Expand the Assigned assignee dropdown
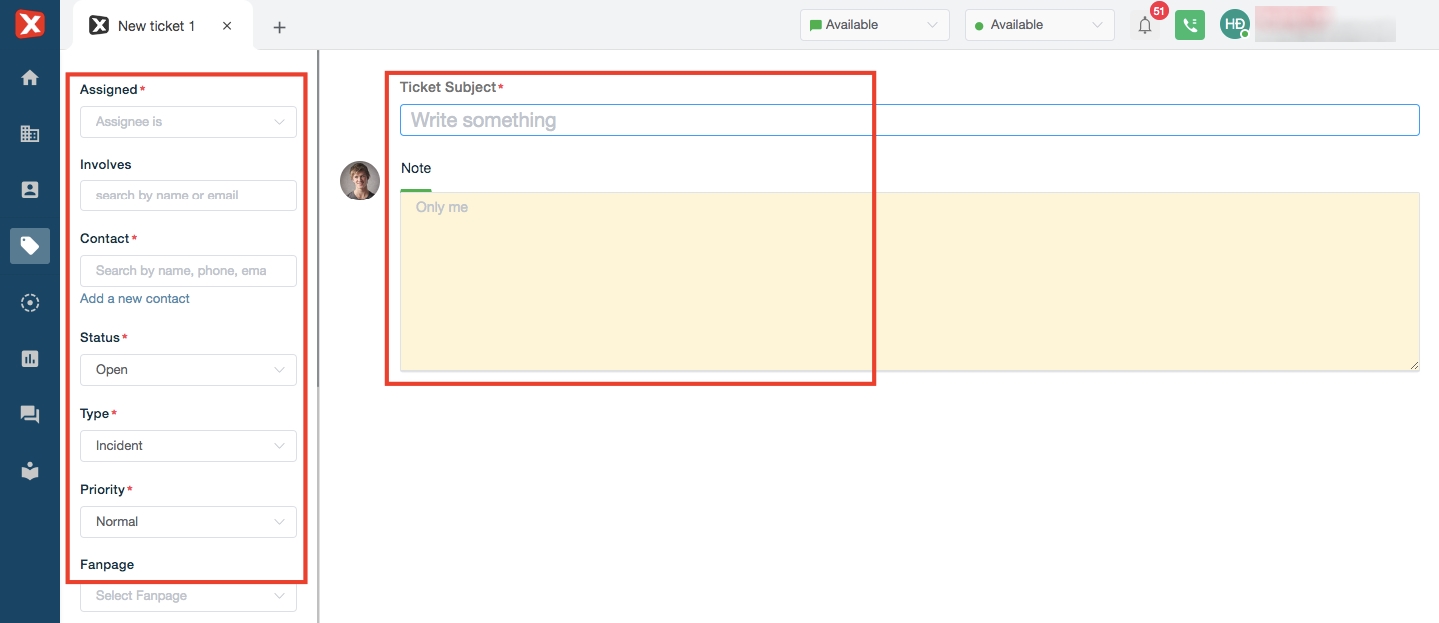 (x=188, y=122)
